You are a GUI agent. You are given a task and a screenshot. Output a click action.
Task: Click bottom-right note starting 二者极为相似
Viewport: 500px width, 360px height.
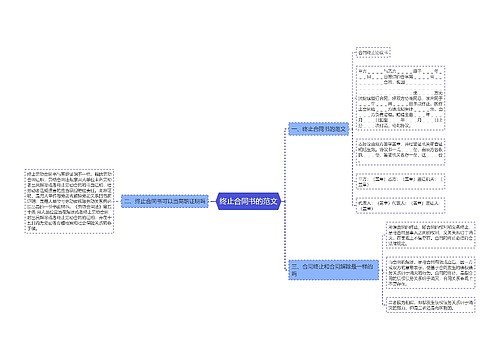[430, 305]
